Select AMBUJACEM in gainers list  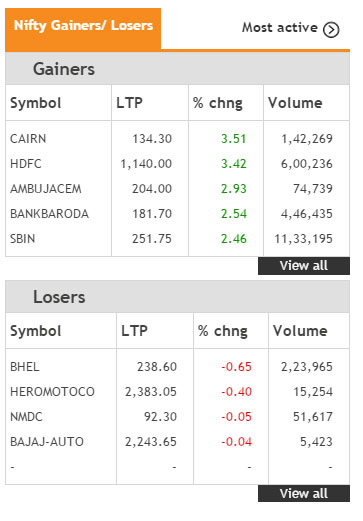46,189
